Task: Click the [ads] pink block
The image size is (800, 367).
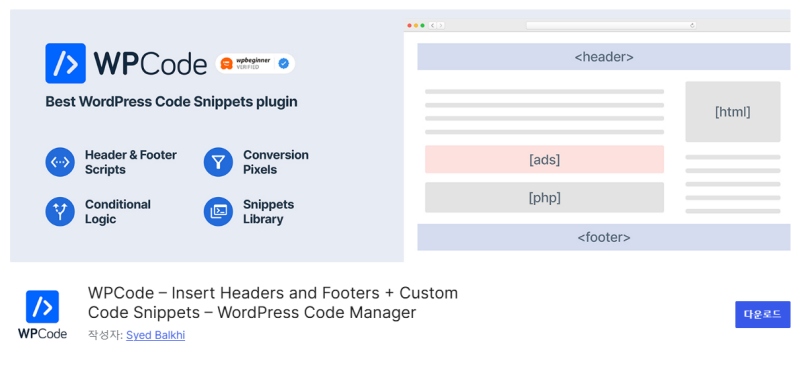Action: (x=544, y=159)
